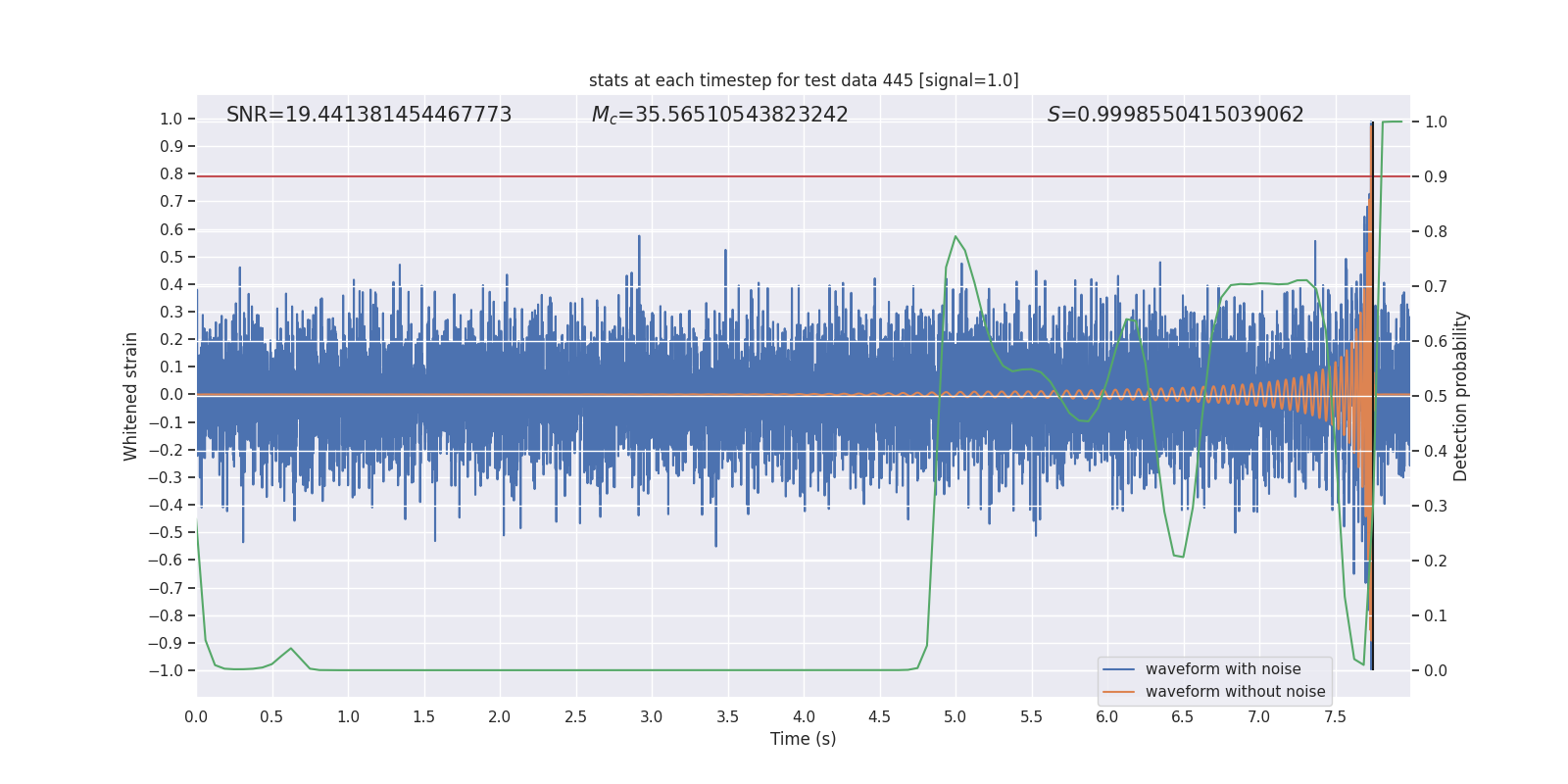Image resolution: width=1568 pixels, height=784 pixels.
Task: Click the S=0.99985 score annotation
Action: tap(1175, 115)
